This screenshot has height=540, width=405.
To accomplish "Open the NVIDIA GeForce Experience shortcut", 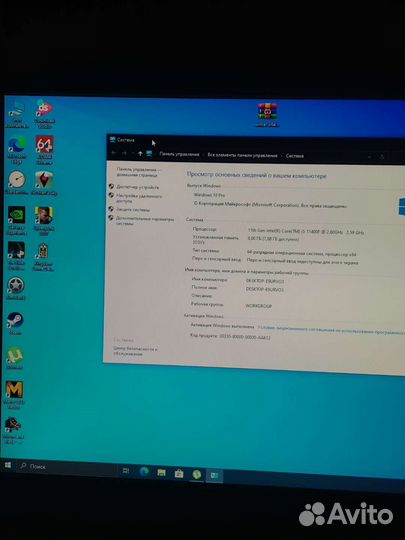I will pyautogui.click(x=17, y=220).
